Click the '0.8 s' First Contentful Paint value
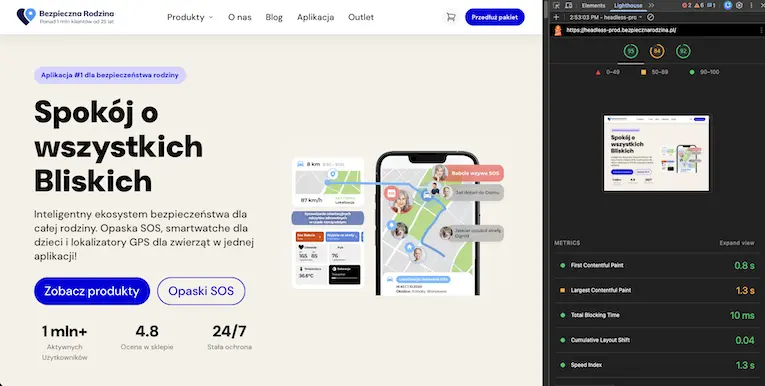 (x=745, y=265)
